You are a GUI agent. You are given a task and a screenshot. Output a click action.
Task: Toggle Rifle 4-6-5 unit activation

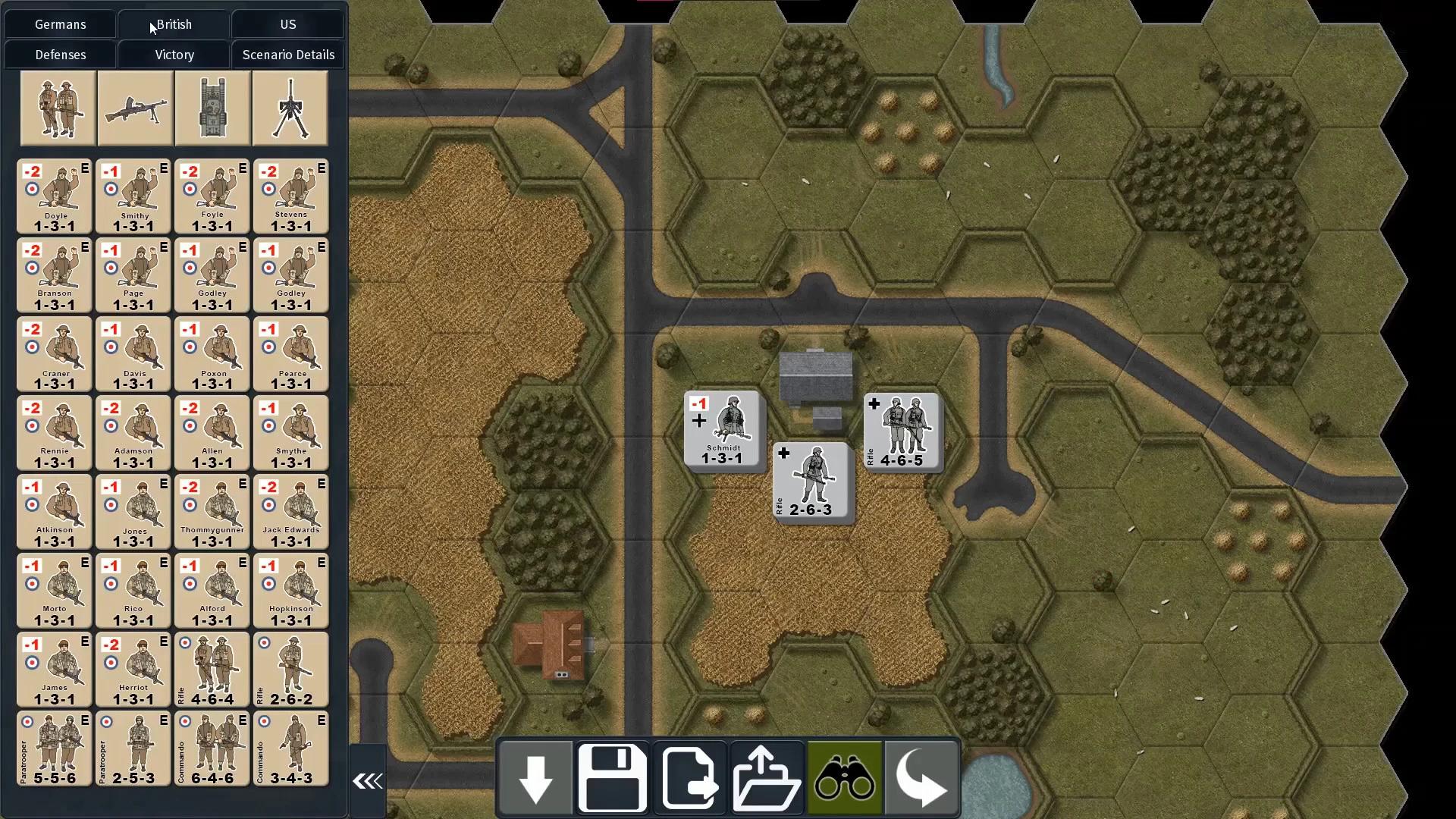pos(901,430)
